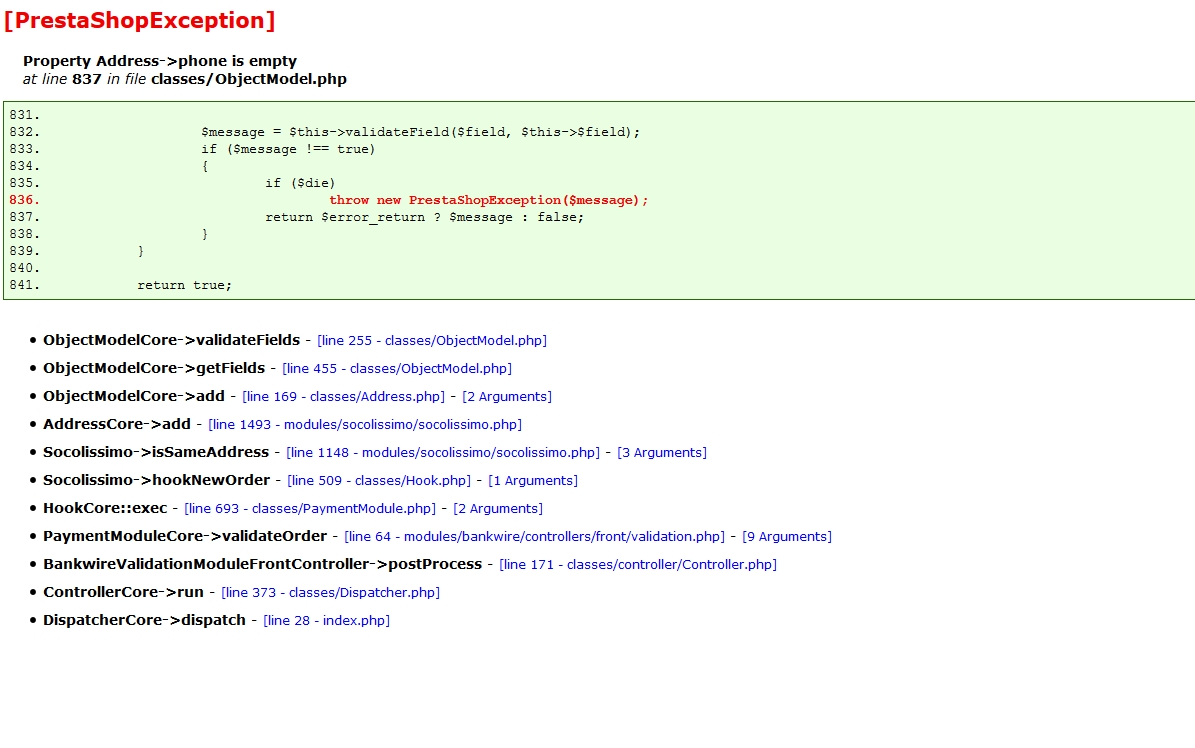This screenshot has height=748, width=1195.
Task: Expand [2 Arguments] for ObjectModelCore->add
Action: tap(507, 396)
